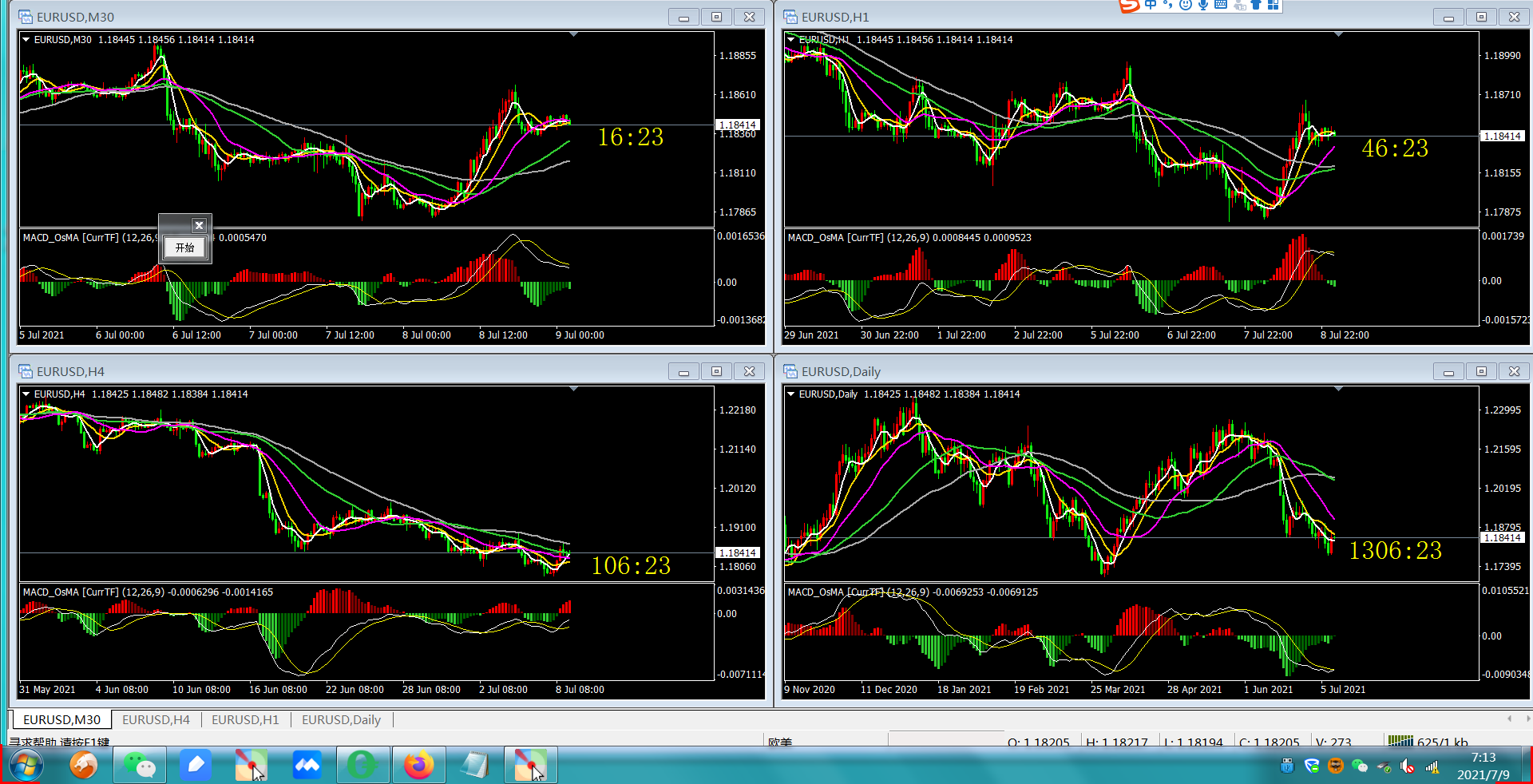1533x784 pixels.
Task: Toggle the Chinese/English input mode button
Action: click(x=1151, y=5)
